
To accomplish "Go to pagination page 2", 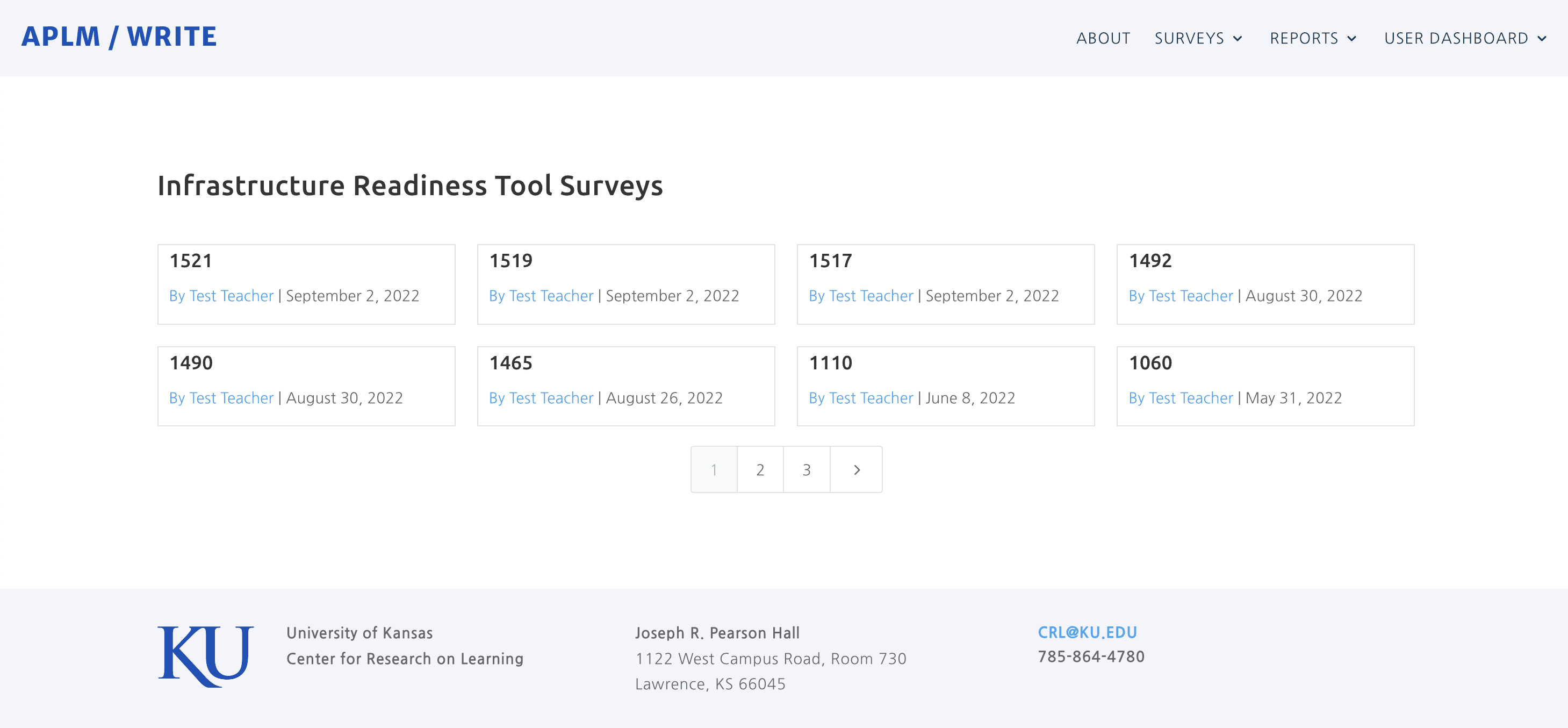I will (x=760, y=470).
